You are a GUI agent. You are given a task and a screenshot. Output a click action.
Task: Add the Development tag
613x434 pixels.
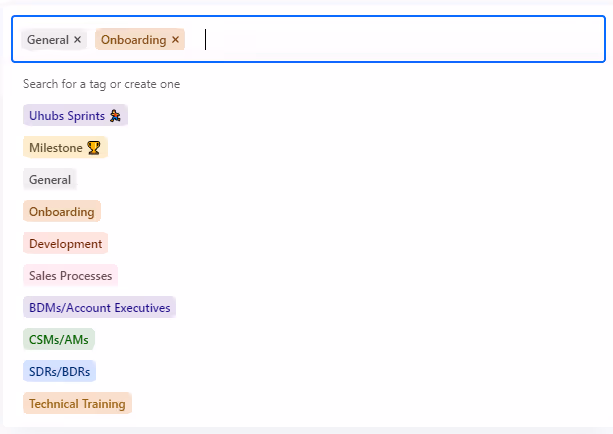click(65, 244)
